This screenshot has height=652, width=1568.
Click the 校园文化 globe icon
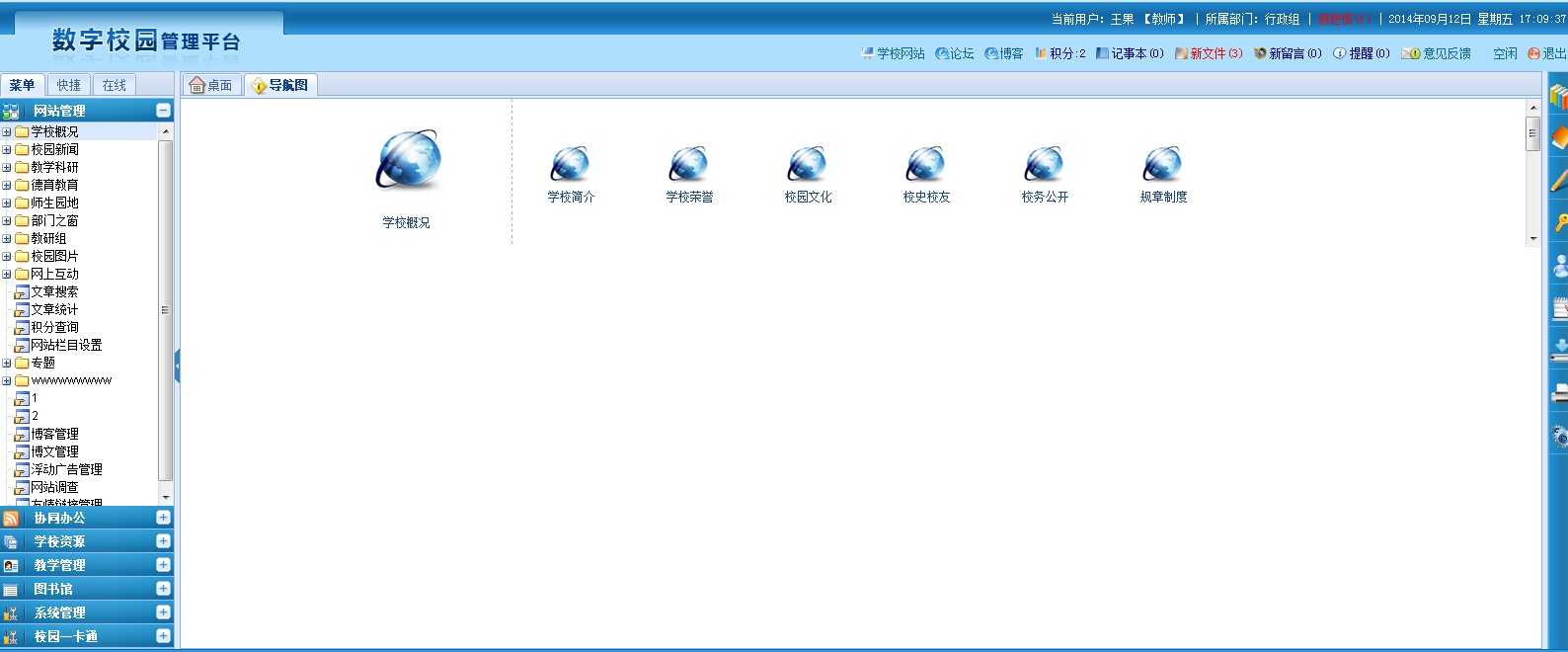point(808,164)
